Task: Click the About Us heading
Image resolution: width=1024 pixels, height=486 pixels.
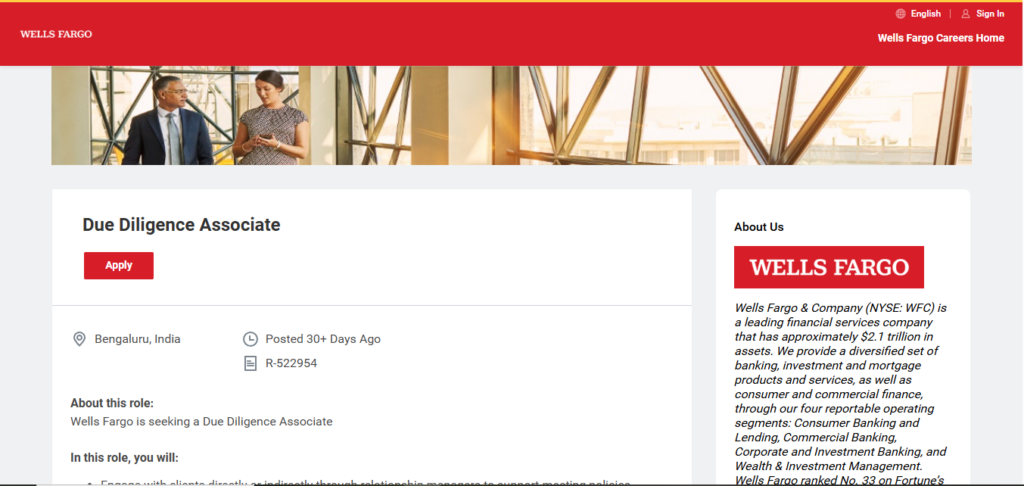Action: pyautogui.click(x=759, y=227)
